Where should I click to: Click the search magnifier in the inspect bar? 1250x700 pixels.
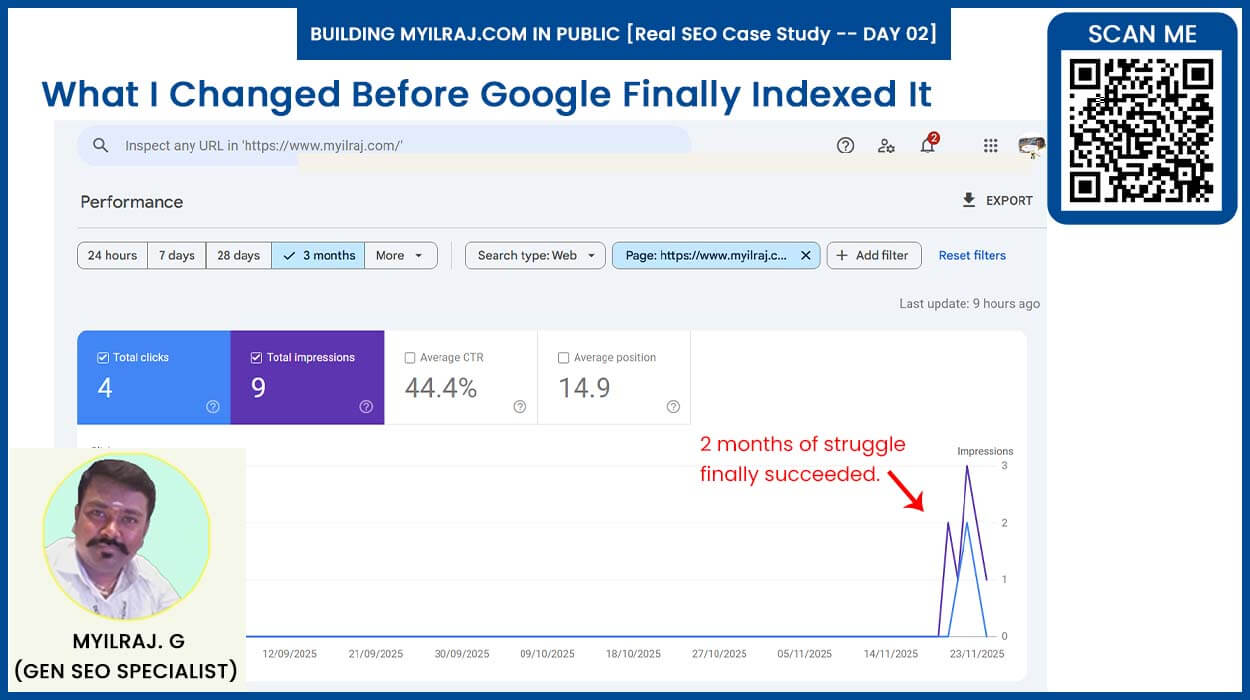click(100, 144)
